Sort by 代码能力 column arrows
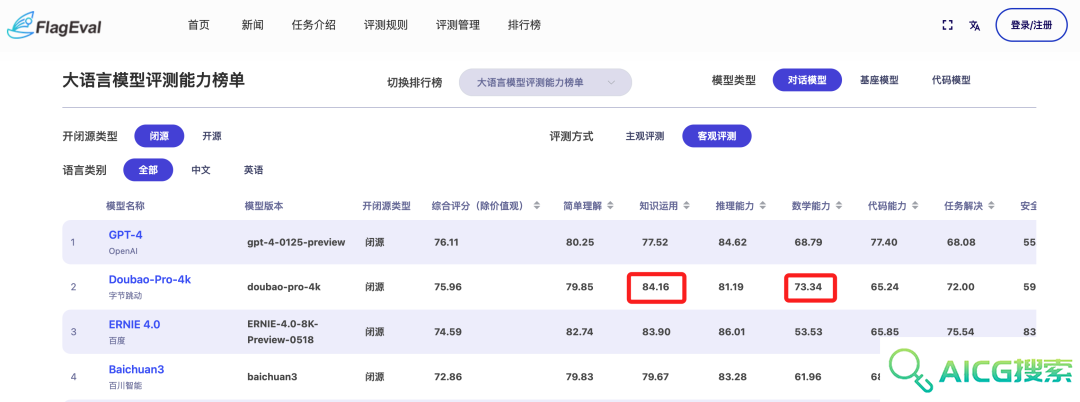Image resolution: width=1080 pixels, height=402 pixels. click(915, 206)
